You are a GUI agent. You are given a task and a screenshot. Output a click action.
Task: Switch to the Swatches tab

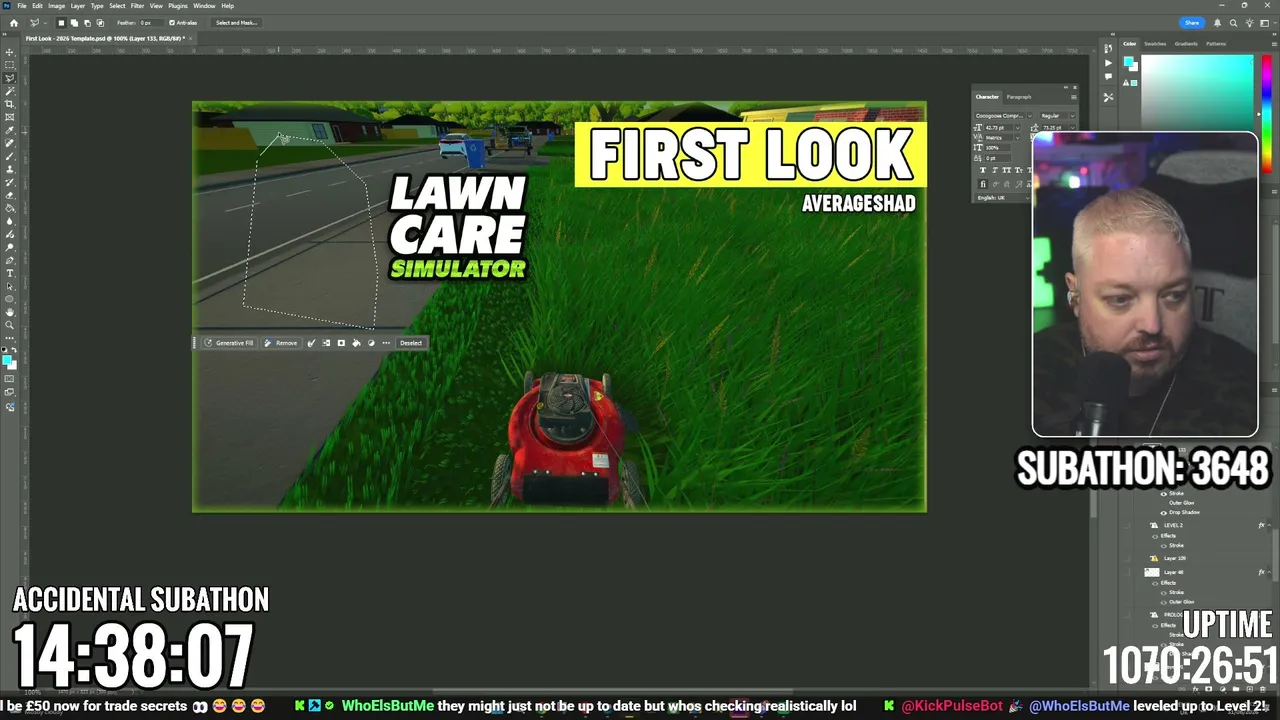point(1155,44)
